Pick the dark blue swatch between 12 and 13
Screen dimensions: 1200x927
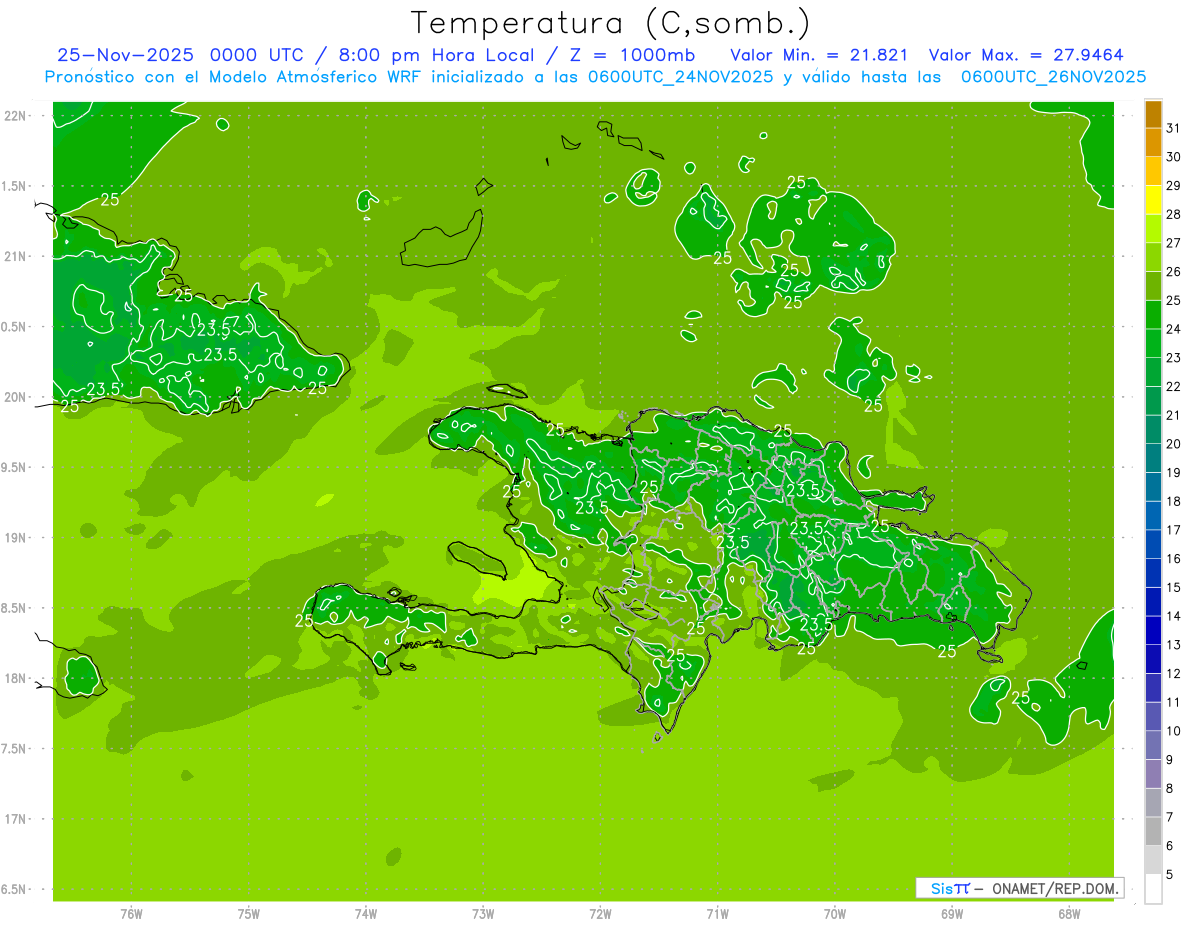[x=1153, y=660]
